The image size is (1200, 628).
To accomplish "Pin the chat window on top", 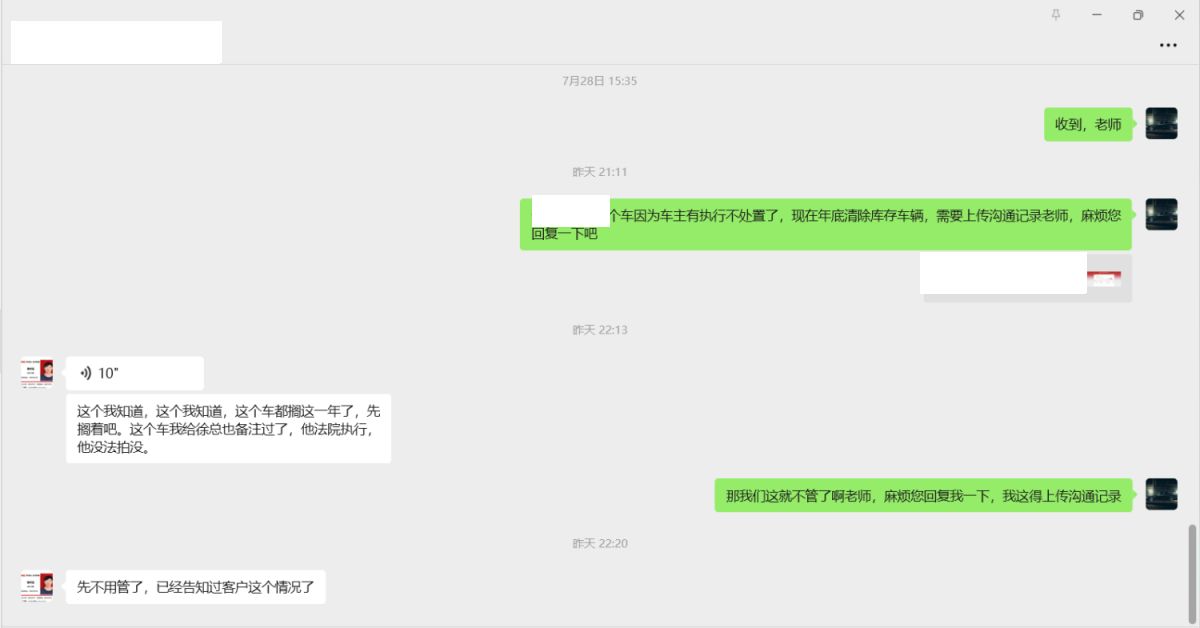I will click(1056, 15).
